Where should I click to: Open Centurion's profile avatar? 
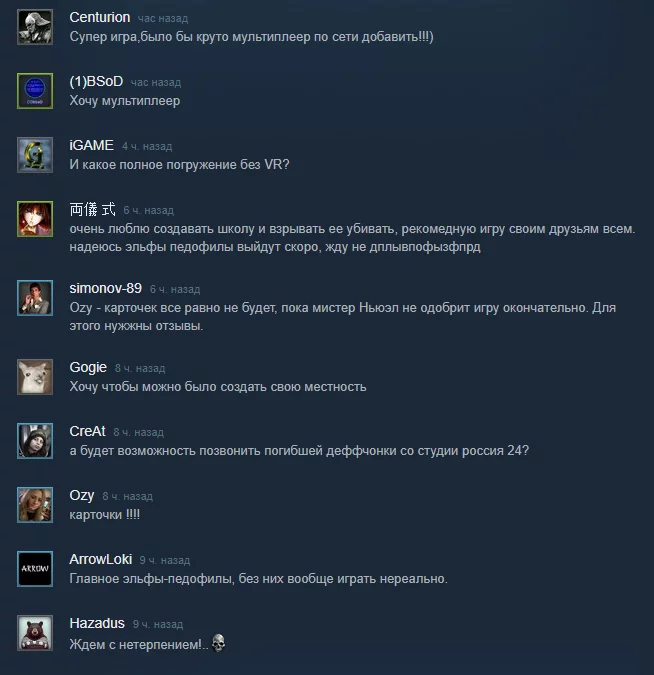pos(35,27)
